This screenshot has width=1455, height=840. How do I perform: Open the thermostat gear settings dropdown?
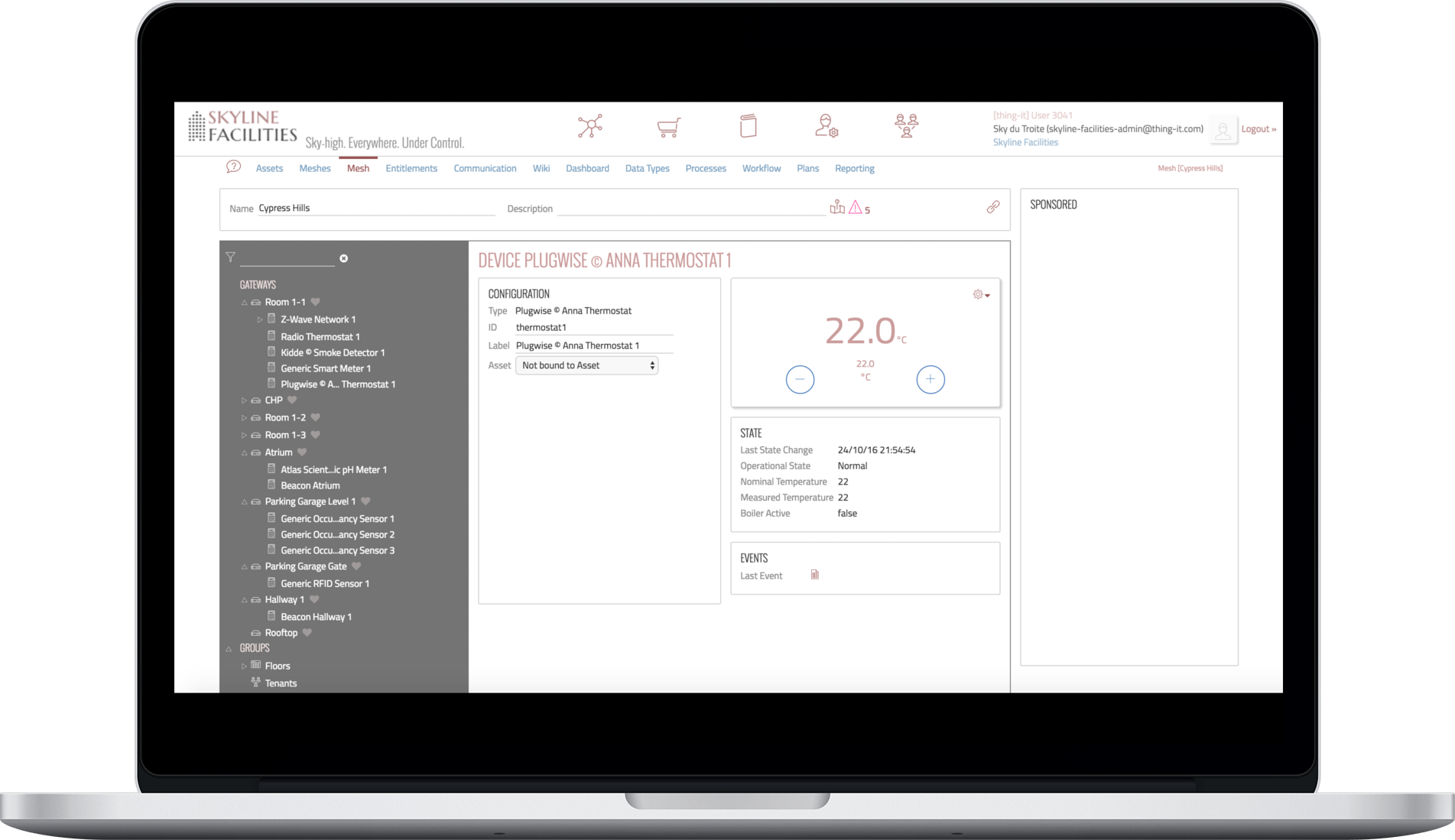point(980,295)
